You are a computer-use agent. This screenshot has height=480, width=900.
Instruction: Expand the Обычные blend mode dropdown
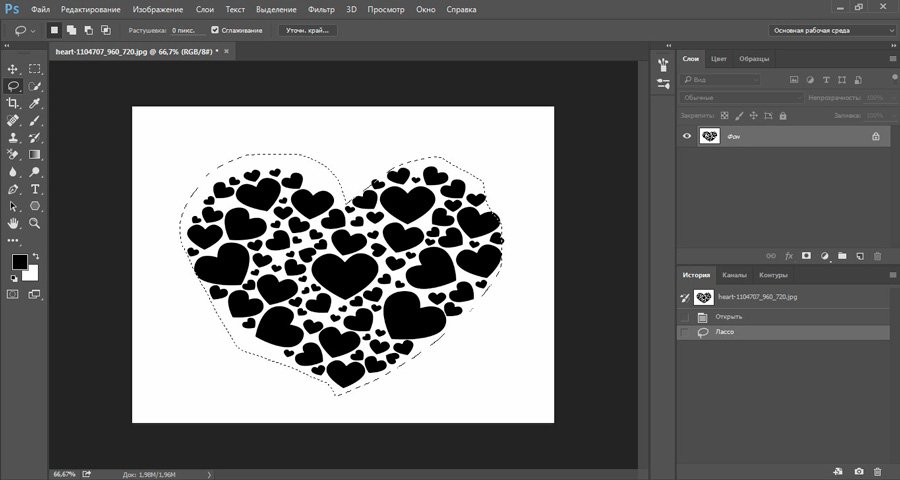741,98
